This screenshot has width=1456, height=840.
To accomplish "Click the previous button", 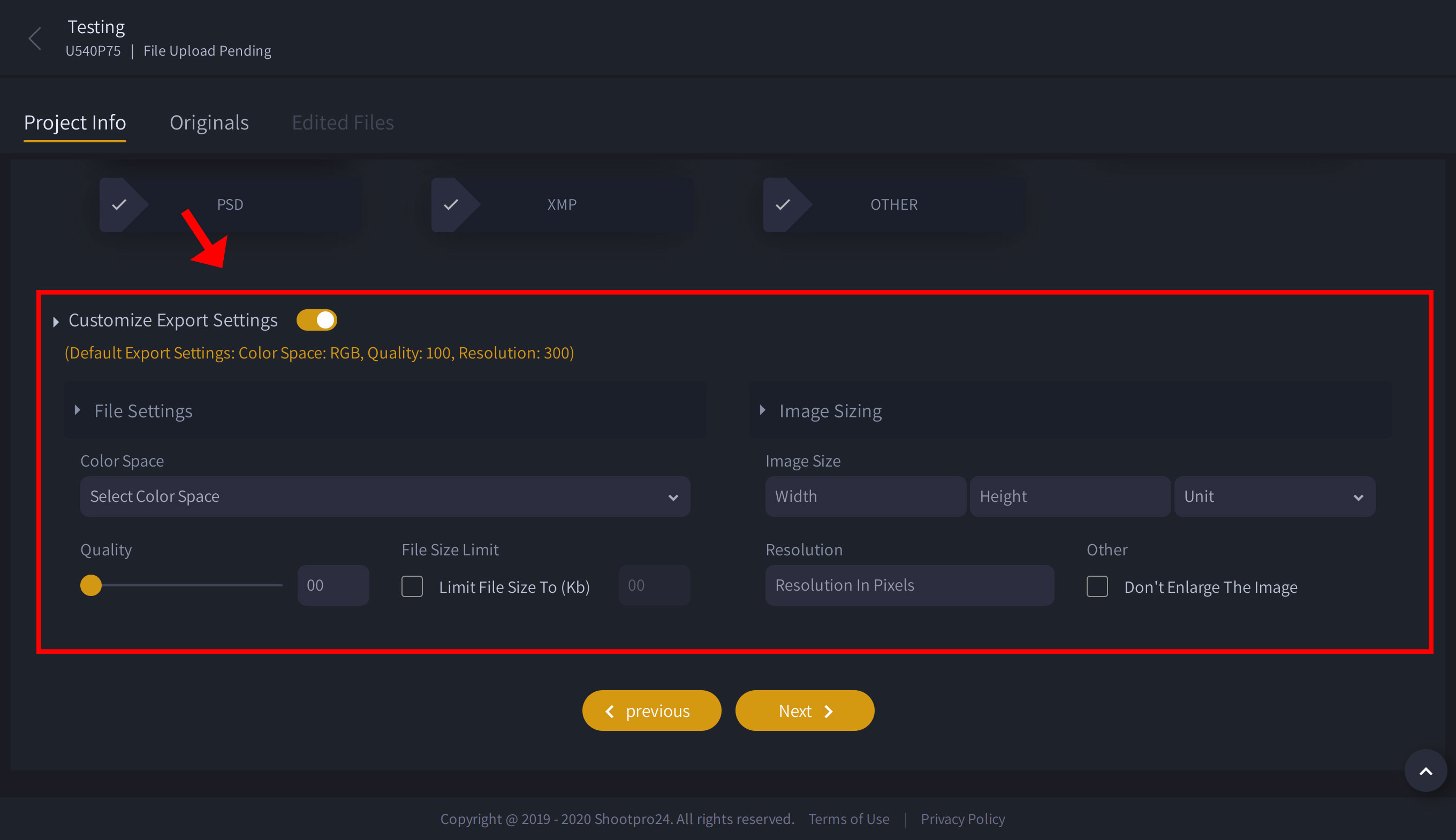I will point(651,710).
